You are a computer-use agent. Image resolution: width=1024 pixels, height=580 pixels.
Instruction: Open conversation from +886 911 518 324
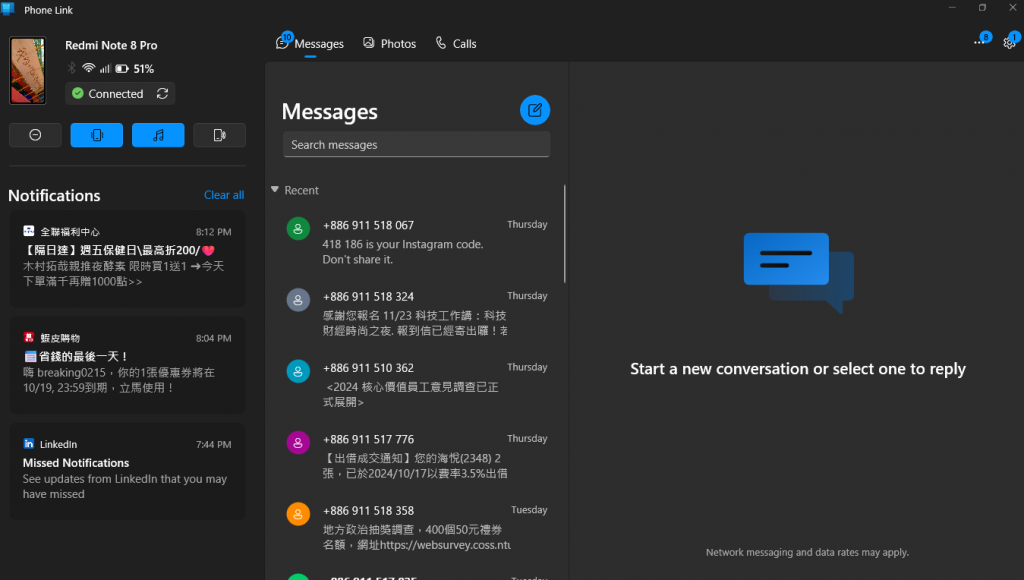[417, 313]
